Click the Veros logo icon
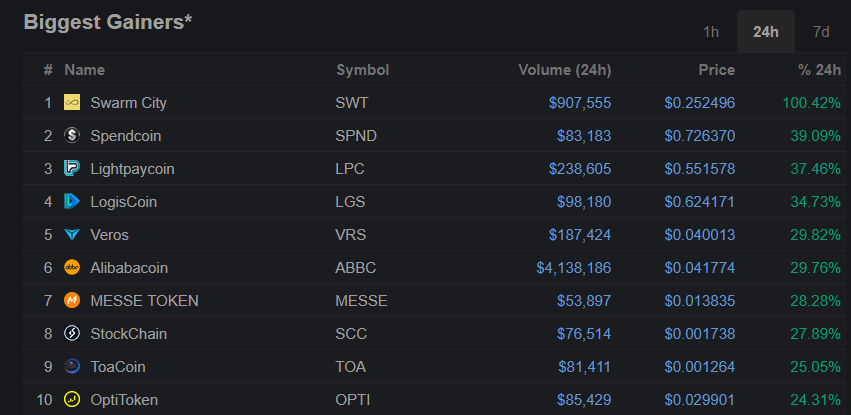Screen dimensions: 851x415 72,234
